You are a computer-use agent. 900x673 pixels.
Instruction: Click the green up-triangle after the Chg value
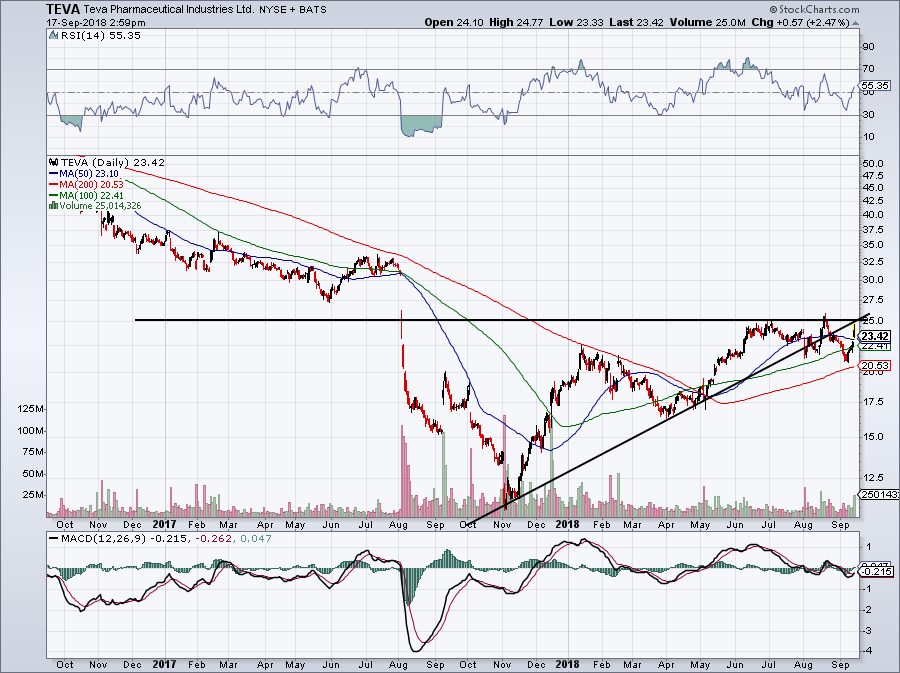[x=856, y=23]
